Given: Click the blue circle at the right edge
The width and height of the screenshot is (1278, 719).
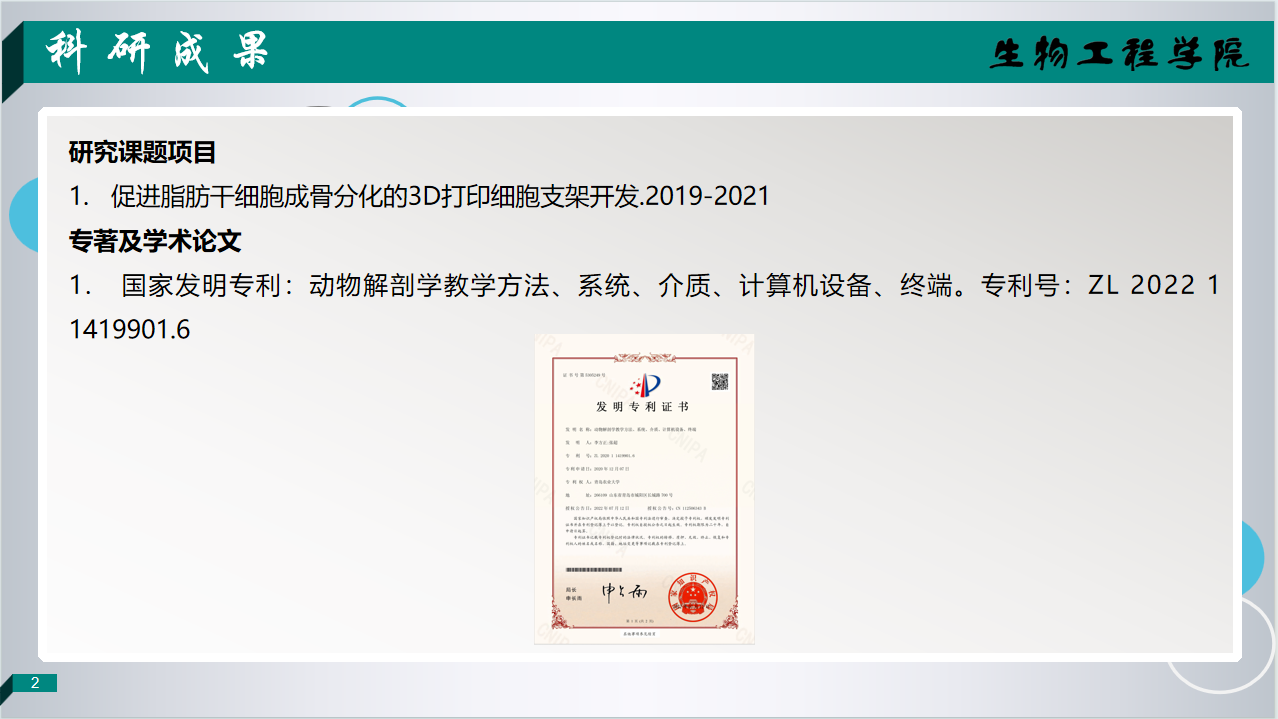Looking at the screenshot, I should tap(1253, 558).
